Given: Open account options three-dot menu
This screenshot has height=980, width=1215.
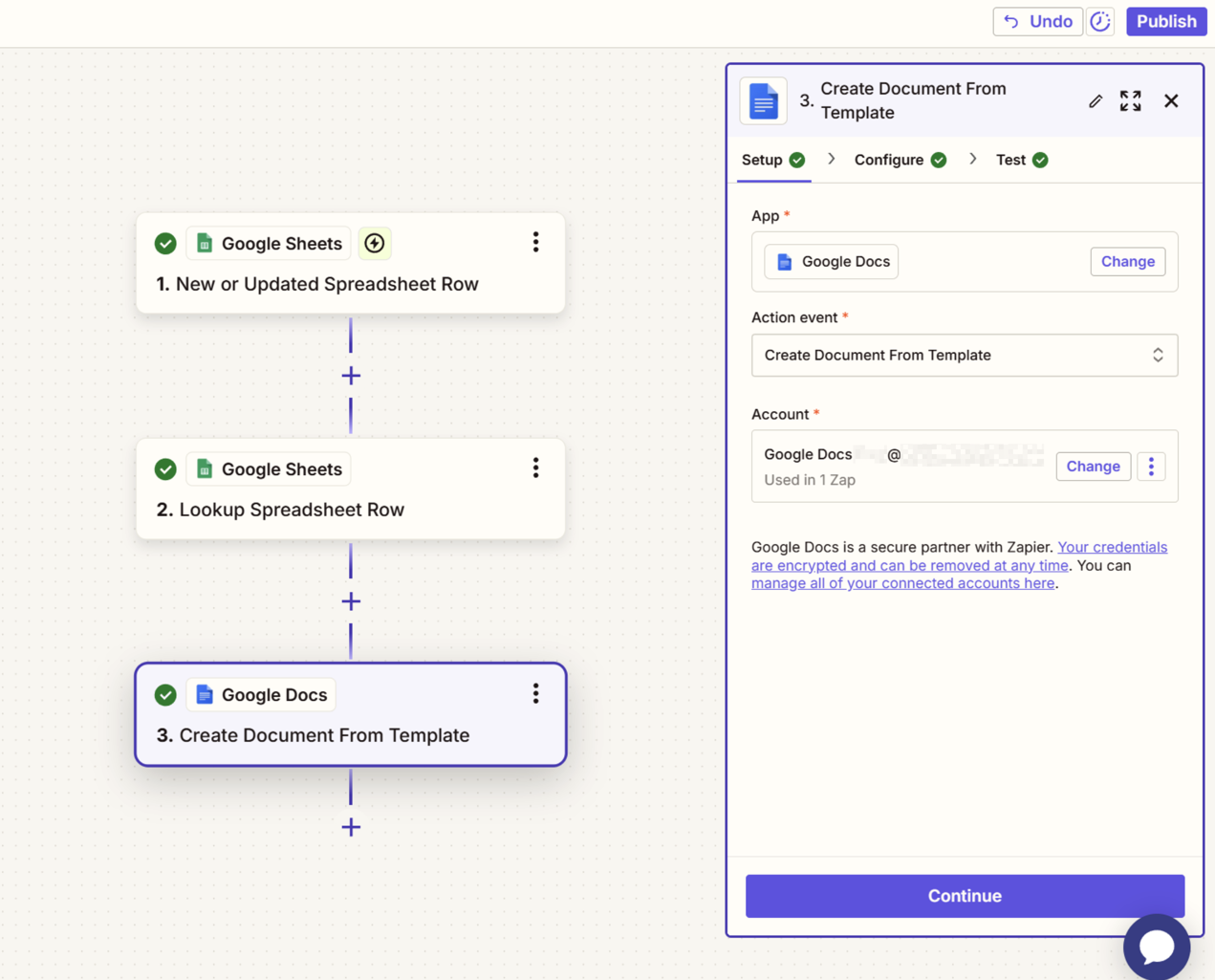Looking at the screenshot, I should point(1151,467).
